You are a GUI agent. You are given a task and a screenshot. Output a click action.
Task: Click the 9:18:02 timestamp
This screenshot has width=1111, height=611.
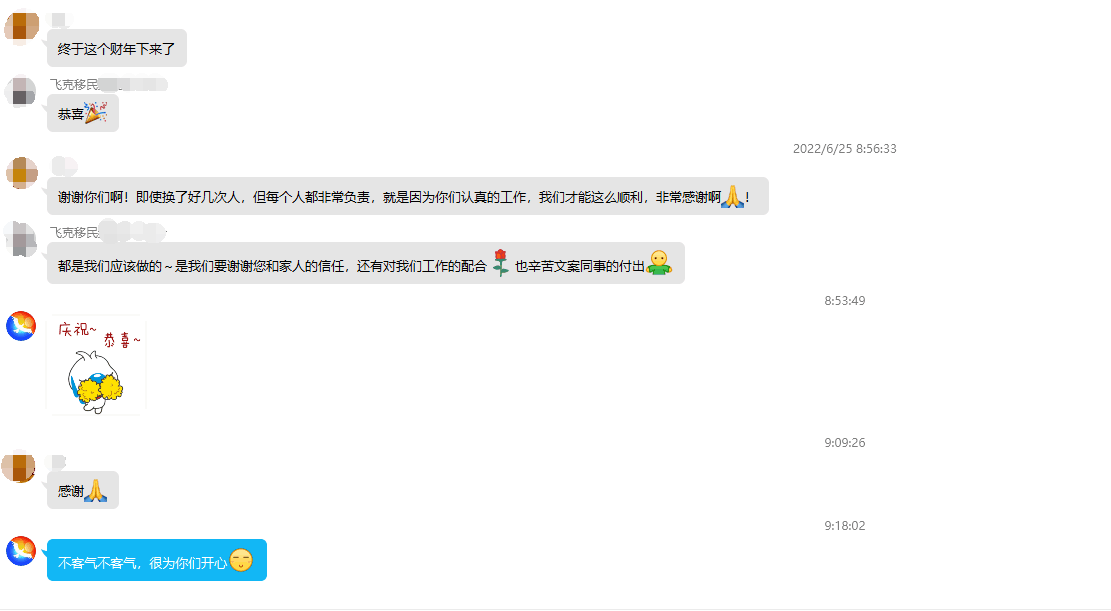click(x=844, y=526)
